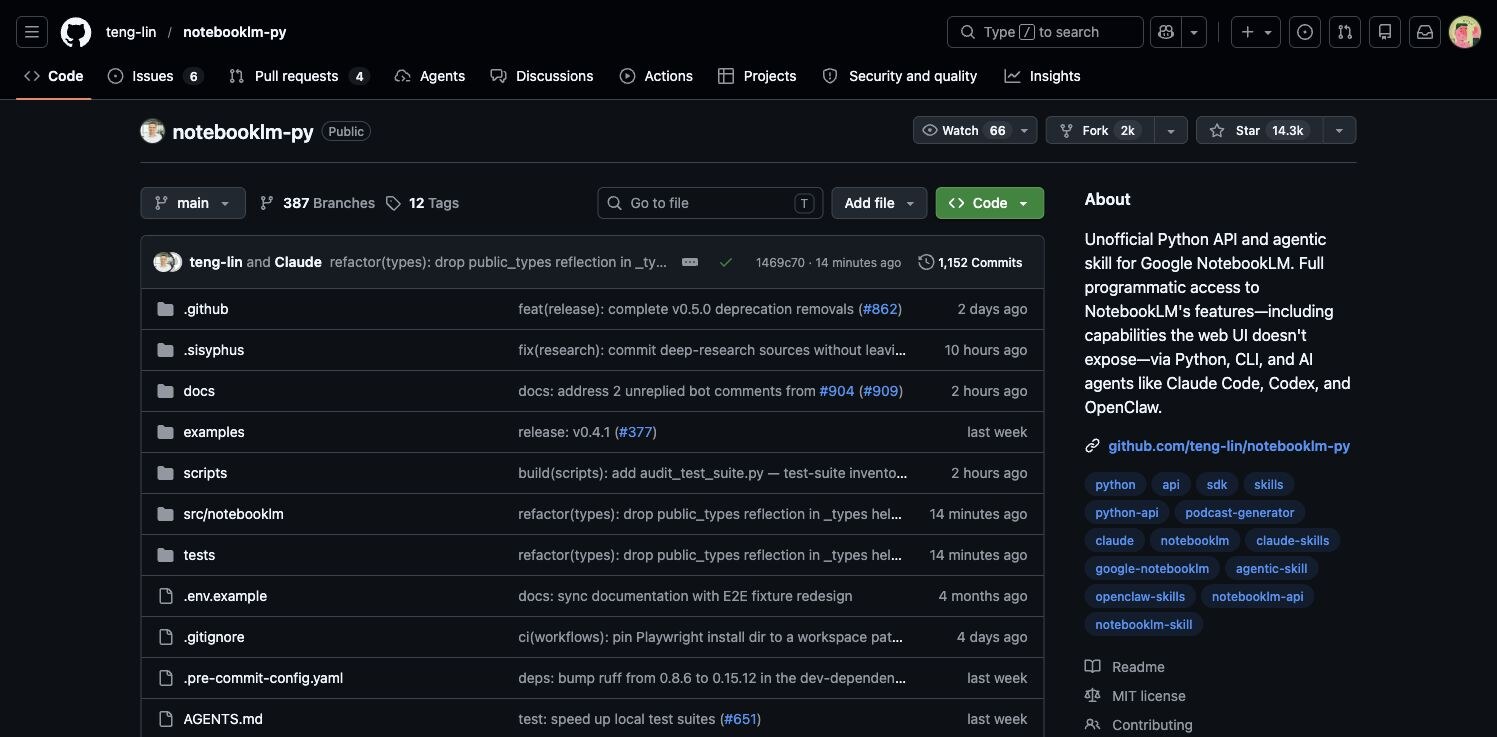This screenshot has width=1497, height=737.
Task: Click the tests folder icon
Action: (x=165, y=555)
